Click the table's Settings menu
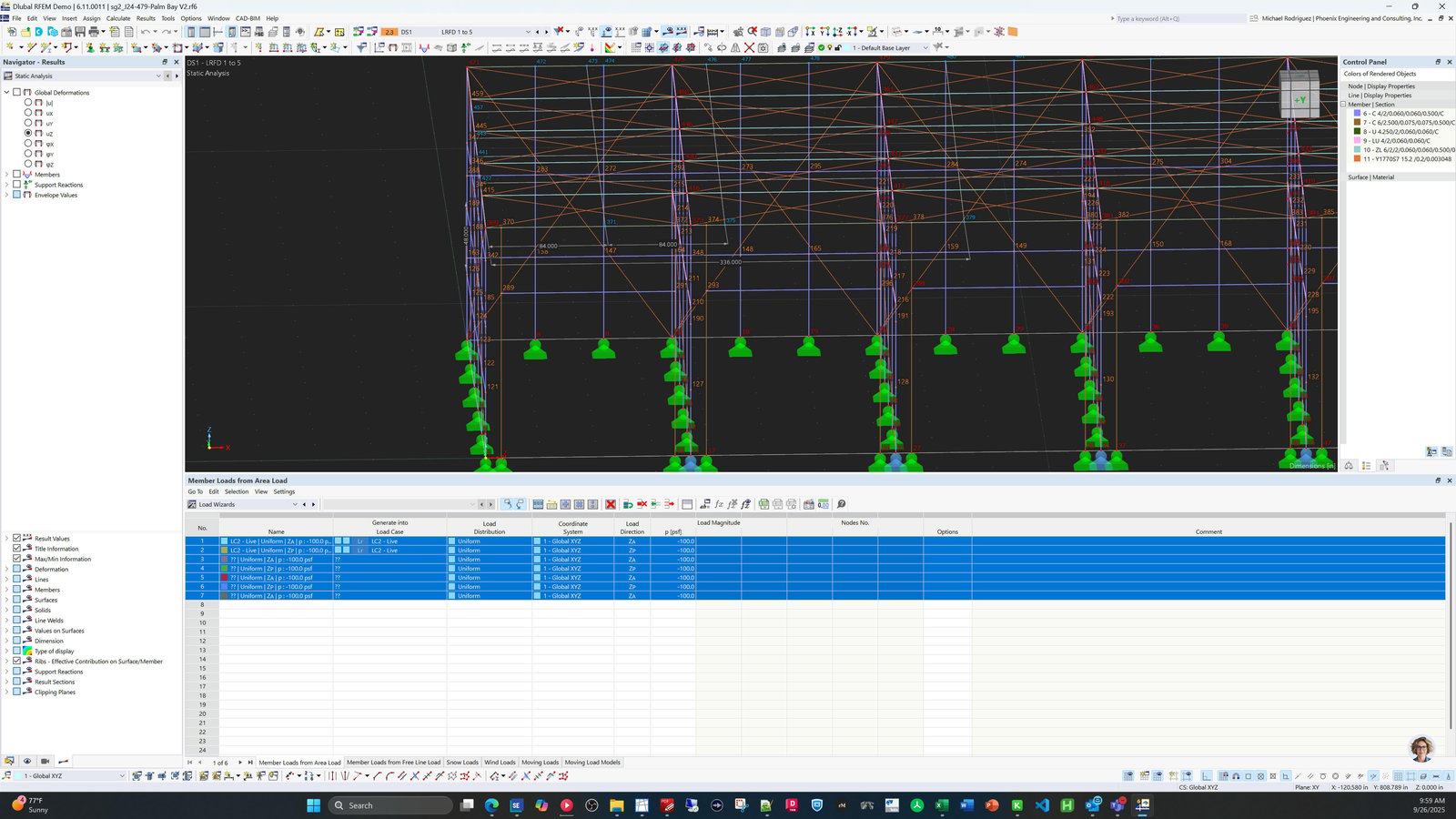 (284, 491)
